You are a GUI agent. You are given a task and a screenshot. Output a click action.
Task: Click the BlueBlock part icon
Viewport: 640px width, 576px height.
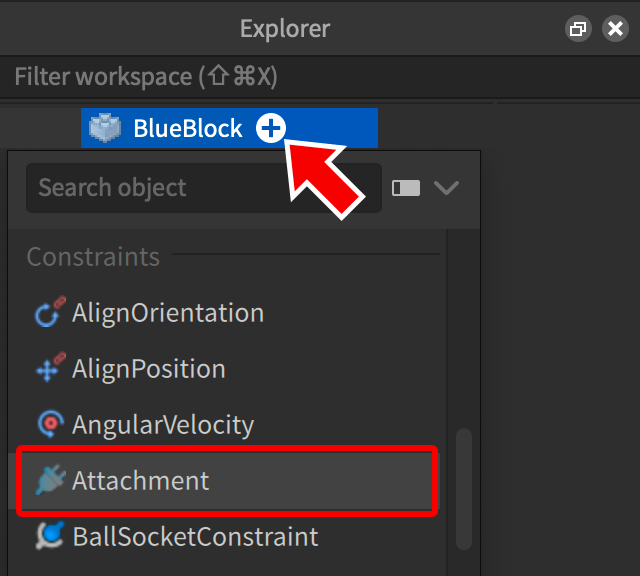coord(105,128)
